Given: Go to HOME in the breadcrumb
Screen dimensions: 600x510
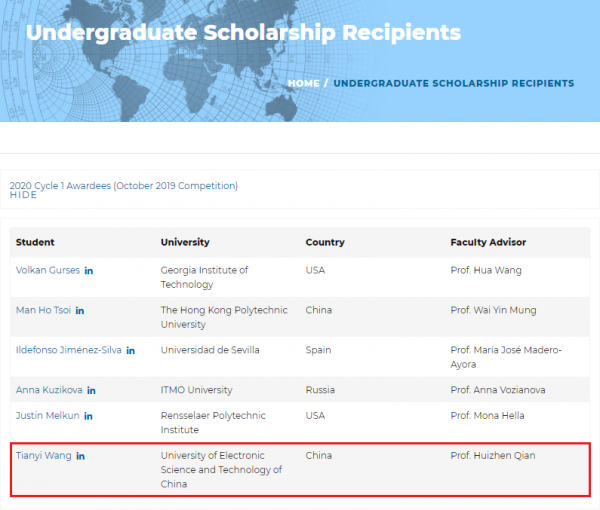Looking at the screenshot, I should coord(303,83).
